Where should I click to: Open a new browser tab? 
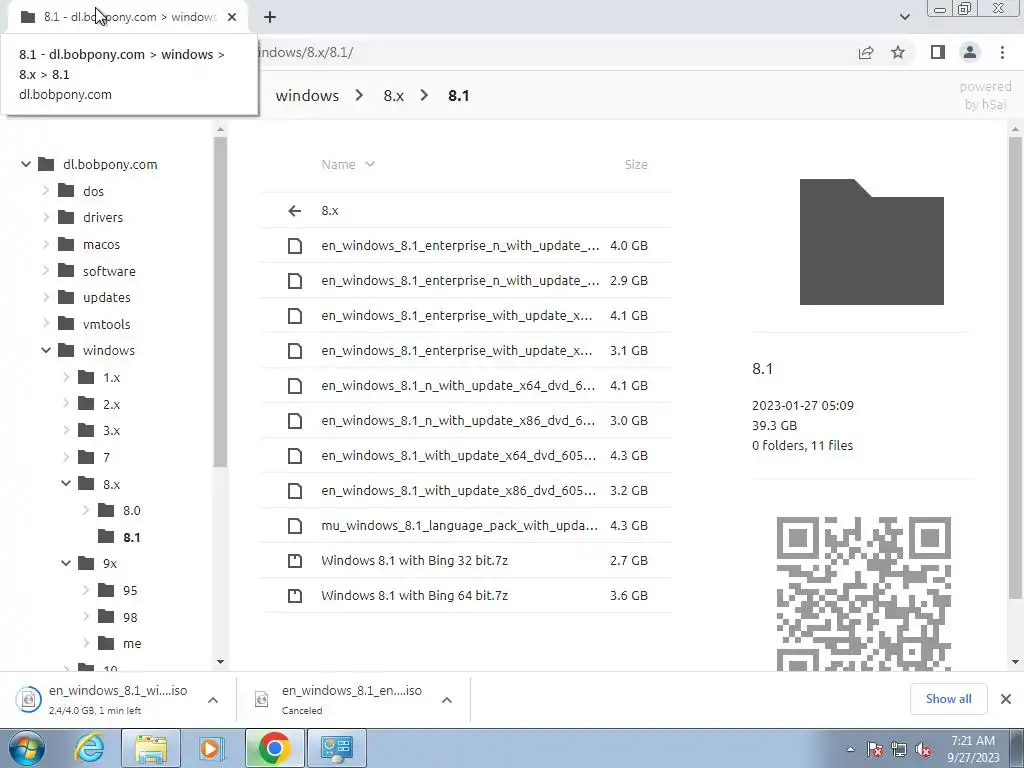270,17
